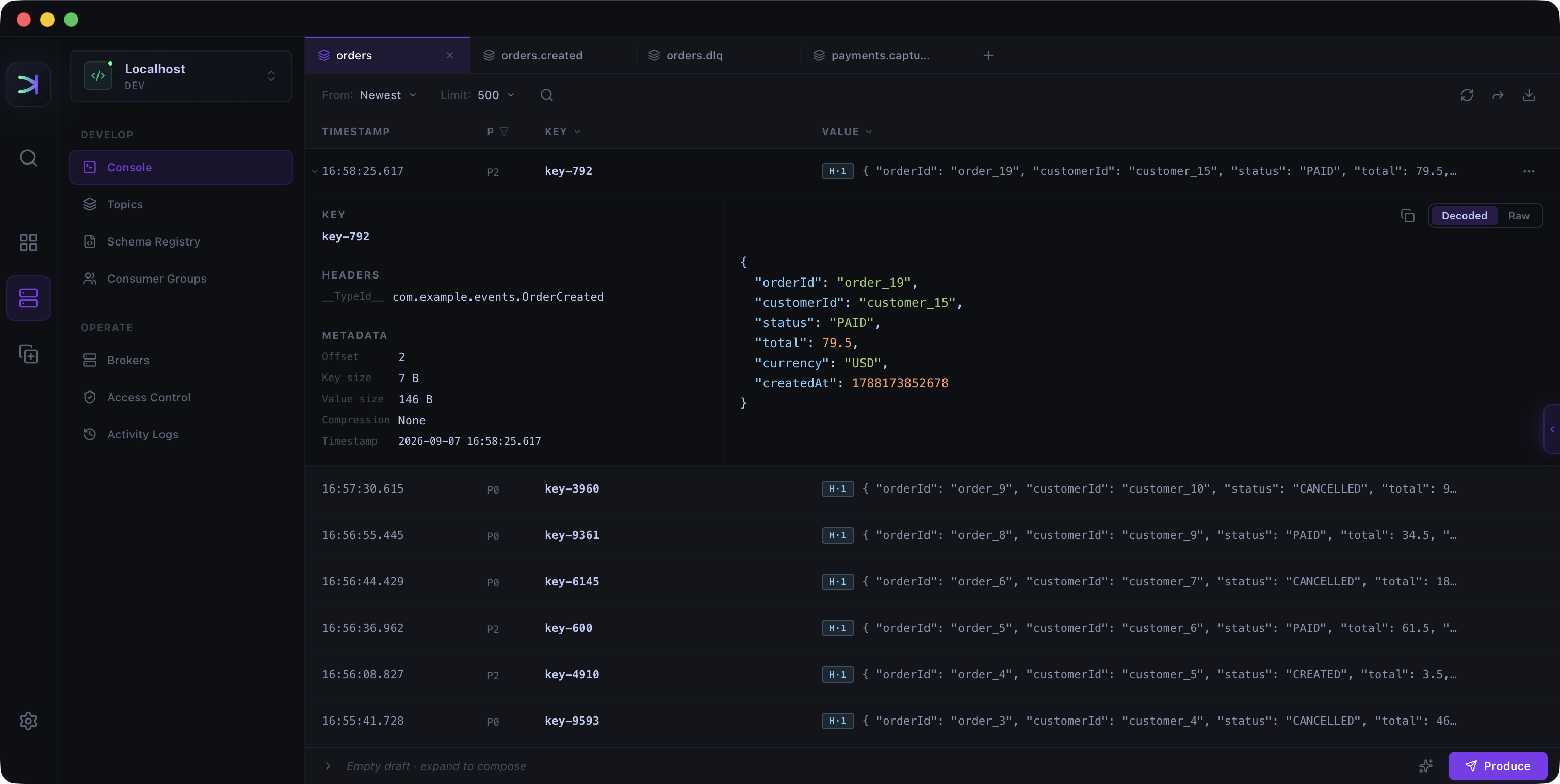Click the message search magnifier icon
1560x784 pixels.
546,95
